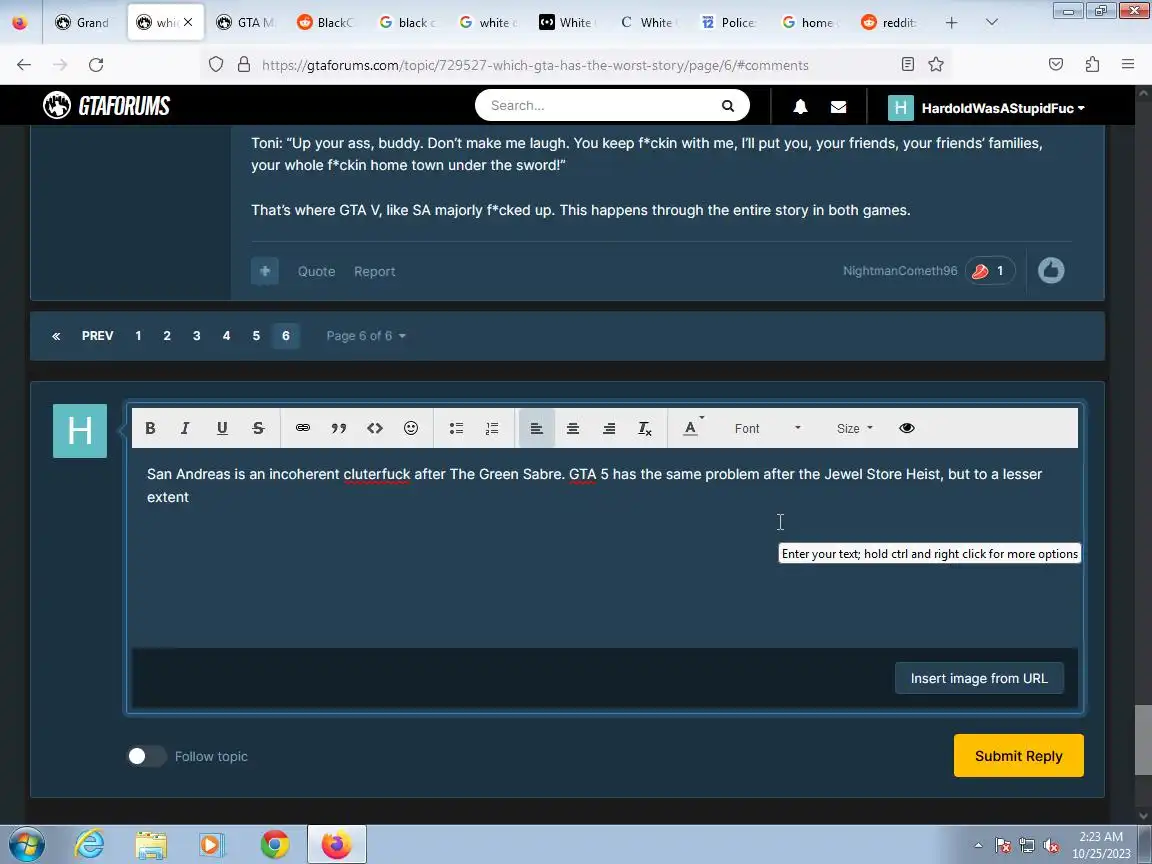Go to page 3 of the topic
This screenshot has height=864, width=1152.
(x=196, y=336)
